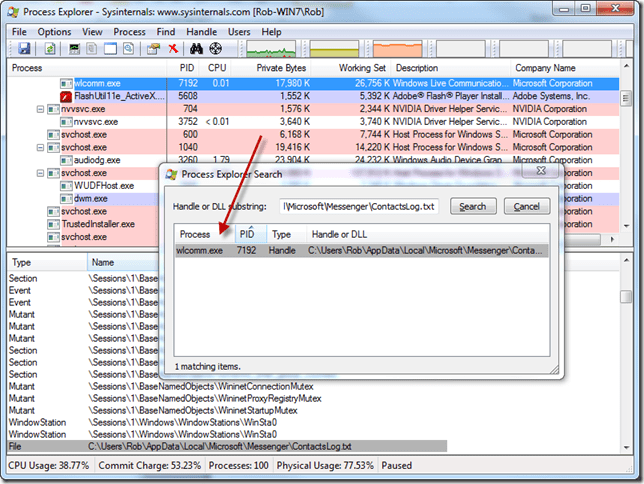
Task: Open System Information from the toolbar
Action: tap(73, 48)
